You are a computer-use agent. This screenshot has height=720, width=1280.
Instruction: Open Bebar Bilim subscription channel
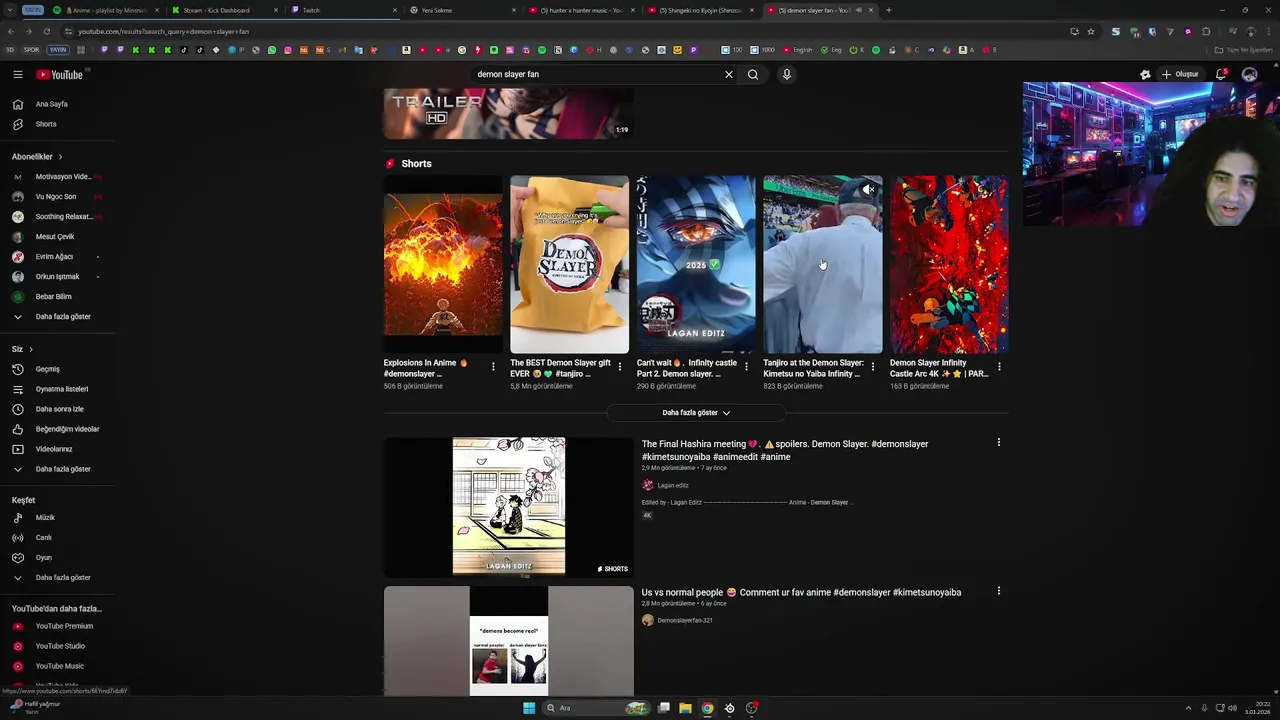tap(55, 297)
